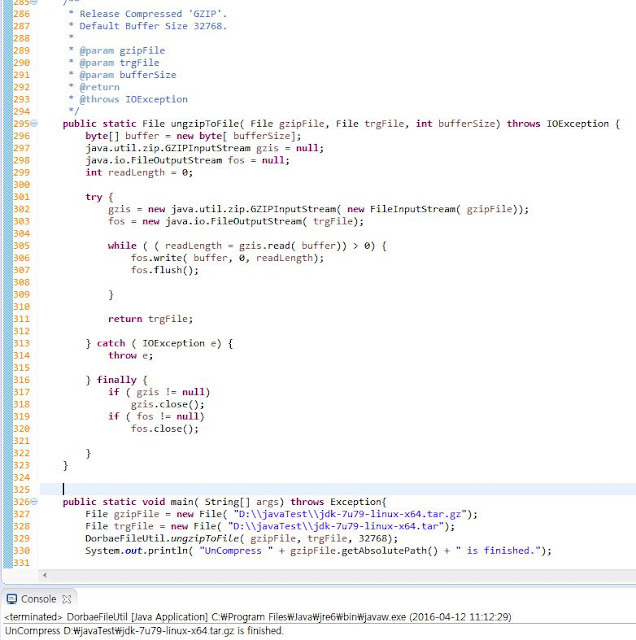Click the 'fos = null;' declaration on line 298

click(x=259, y=160)
